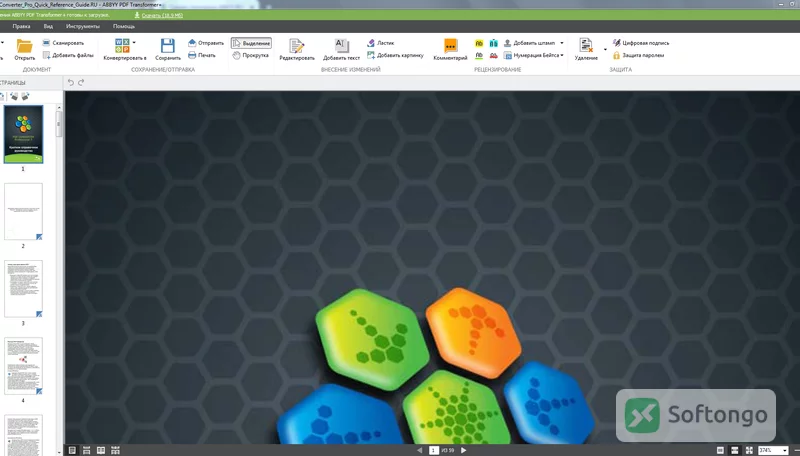Viewport: 800px width, 456px height.
Task: Click the Скачать (18.9 МБ) update link
Action: [x=162, y=15]
